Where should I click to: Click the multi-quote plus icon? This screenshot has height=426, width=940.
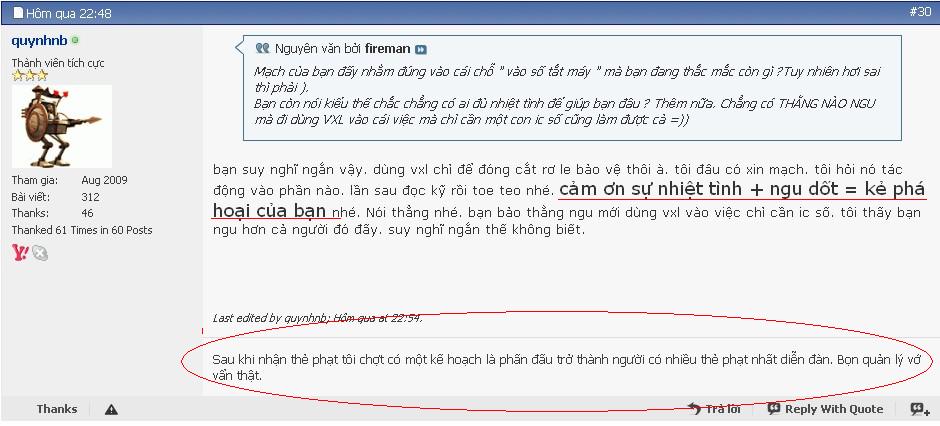920,409
